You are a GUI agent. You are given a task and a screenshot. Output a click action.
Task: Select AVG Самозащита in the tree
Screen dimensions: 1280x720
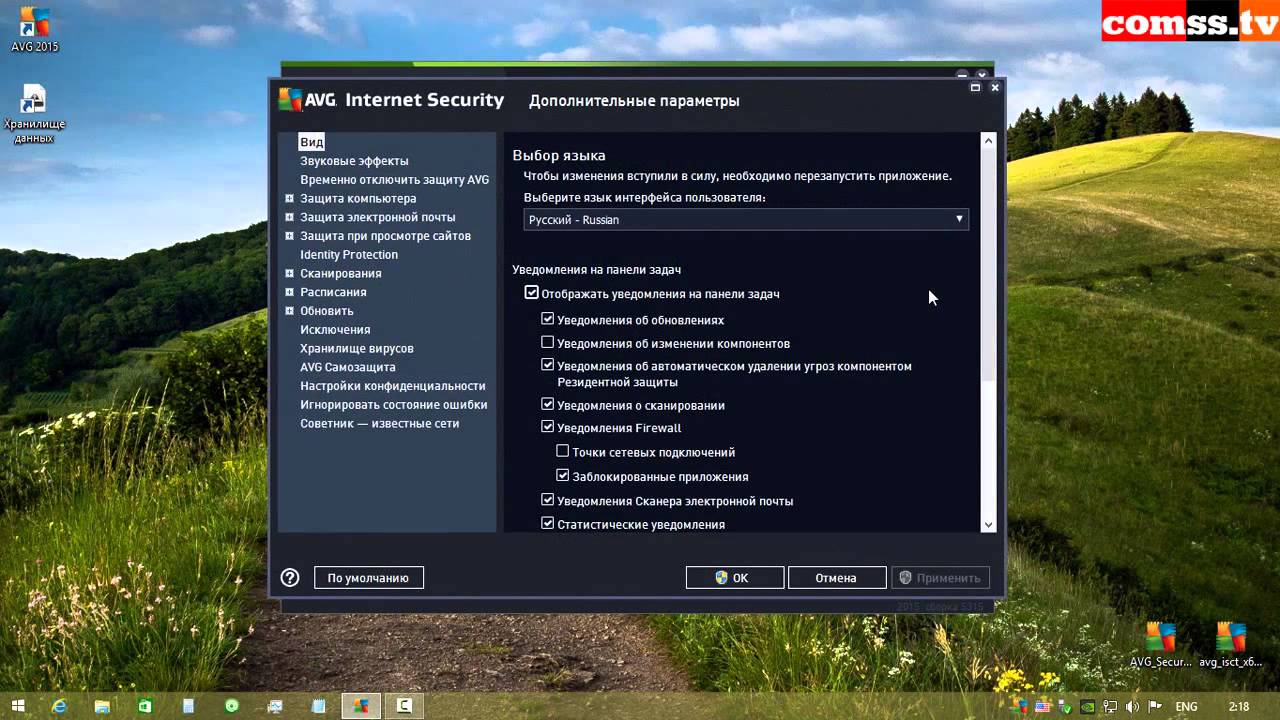[348, 367]
